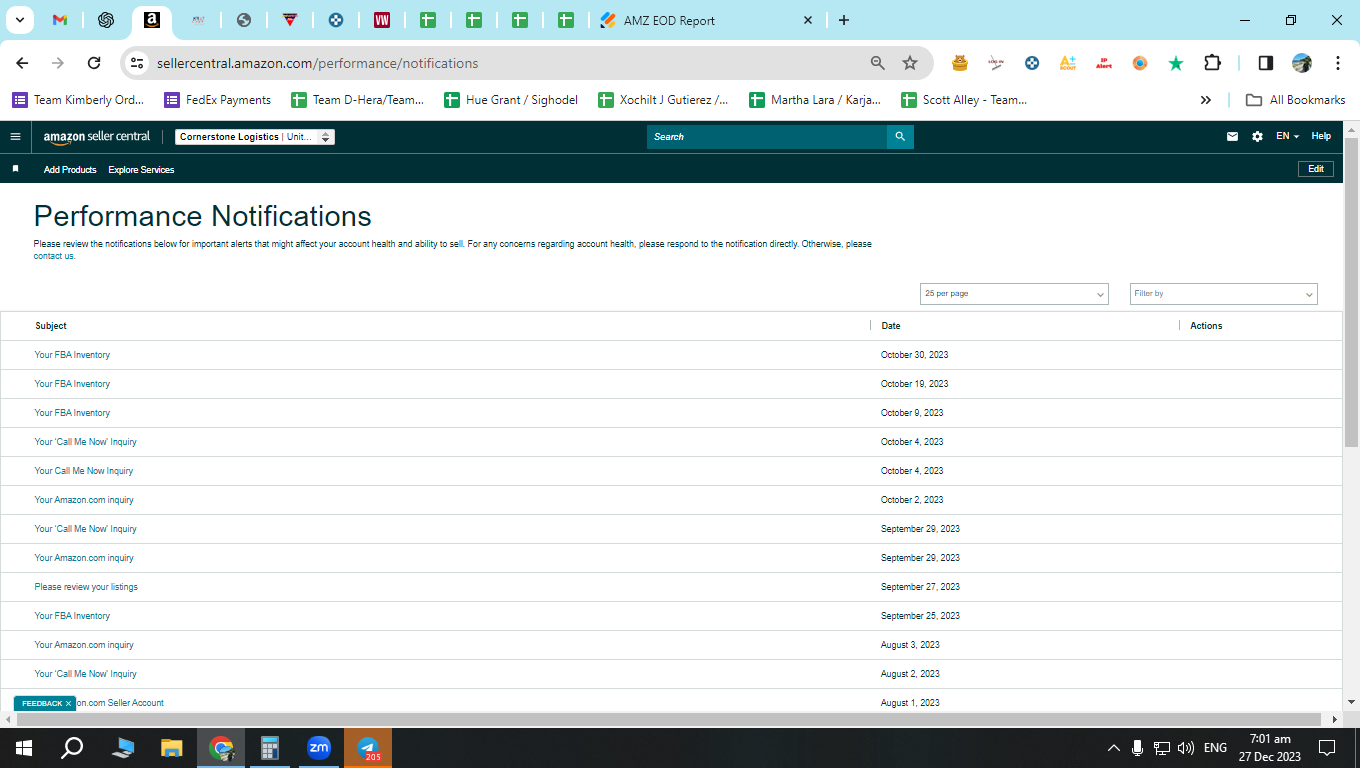1360x768 pixels.
Task: Open the Seller Central messages envelope icon
Action: pos(1232,137)
